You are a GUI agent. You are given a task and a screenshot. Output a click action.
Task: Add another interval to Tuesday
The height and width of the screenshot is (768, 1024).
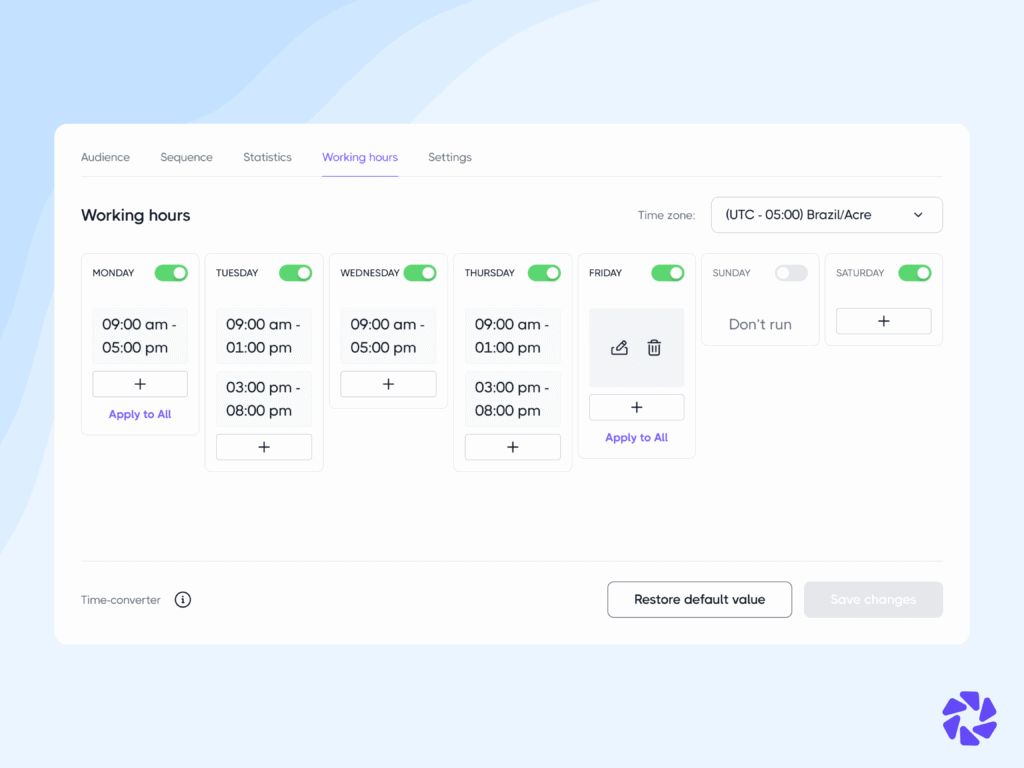point(263,447)
